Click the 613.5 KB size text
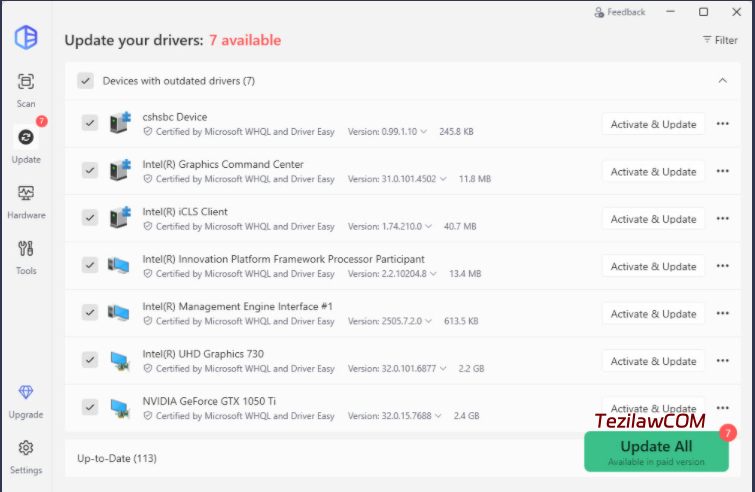The width and height of the screenshot is (755, 492). tap(461, 321)
